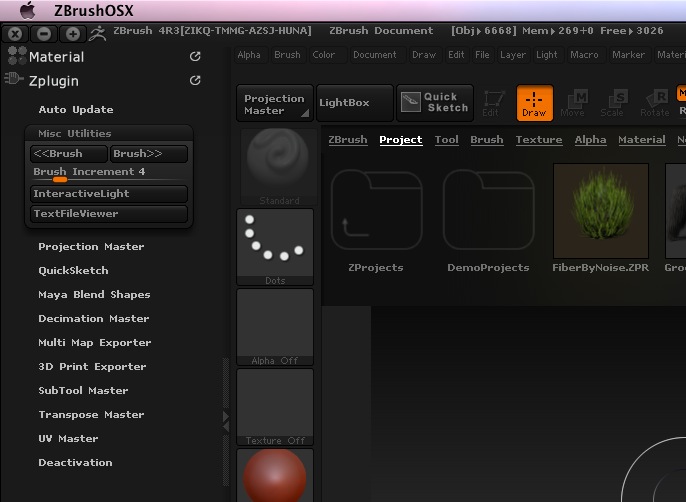The width and height of the screenshot is (686, 502).
Task: Open the Light menu
Action: [x=547, y=55]
